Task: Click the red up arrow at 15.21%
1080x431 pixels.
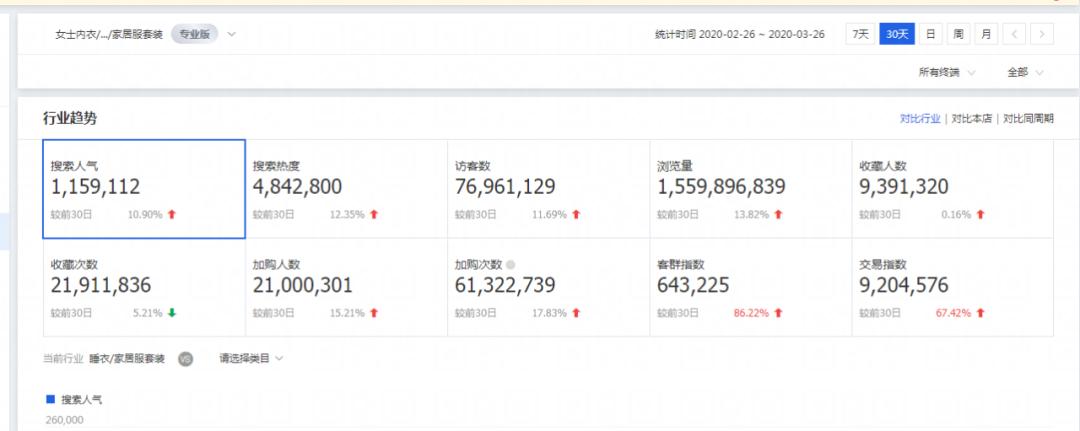Action: point(374,313)
